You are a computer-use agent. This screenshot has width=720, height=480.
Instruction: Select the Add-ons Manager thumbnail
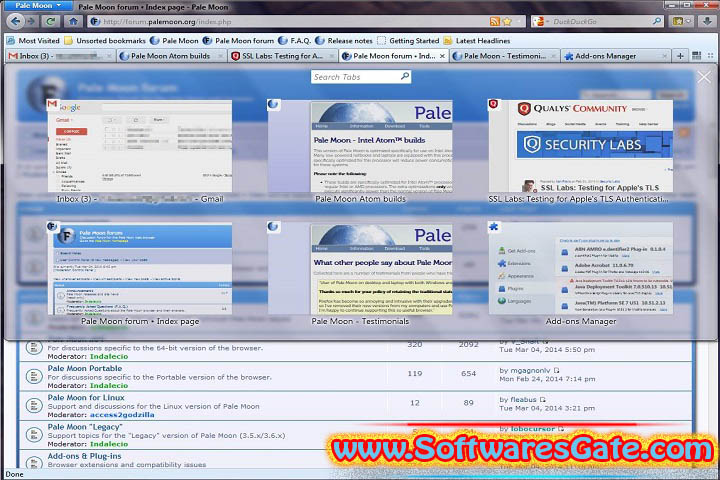coord(581,269)
